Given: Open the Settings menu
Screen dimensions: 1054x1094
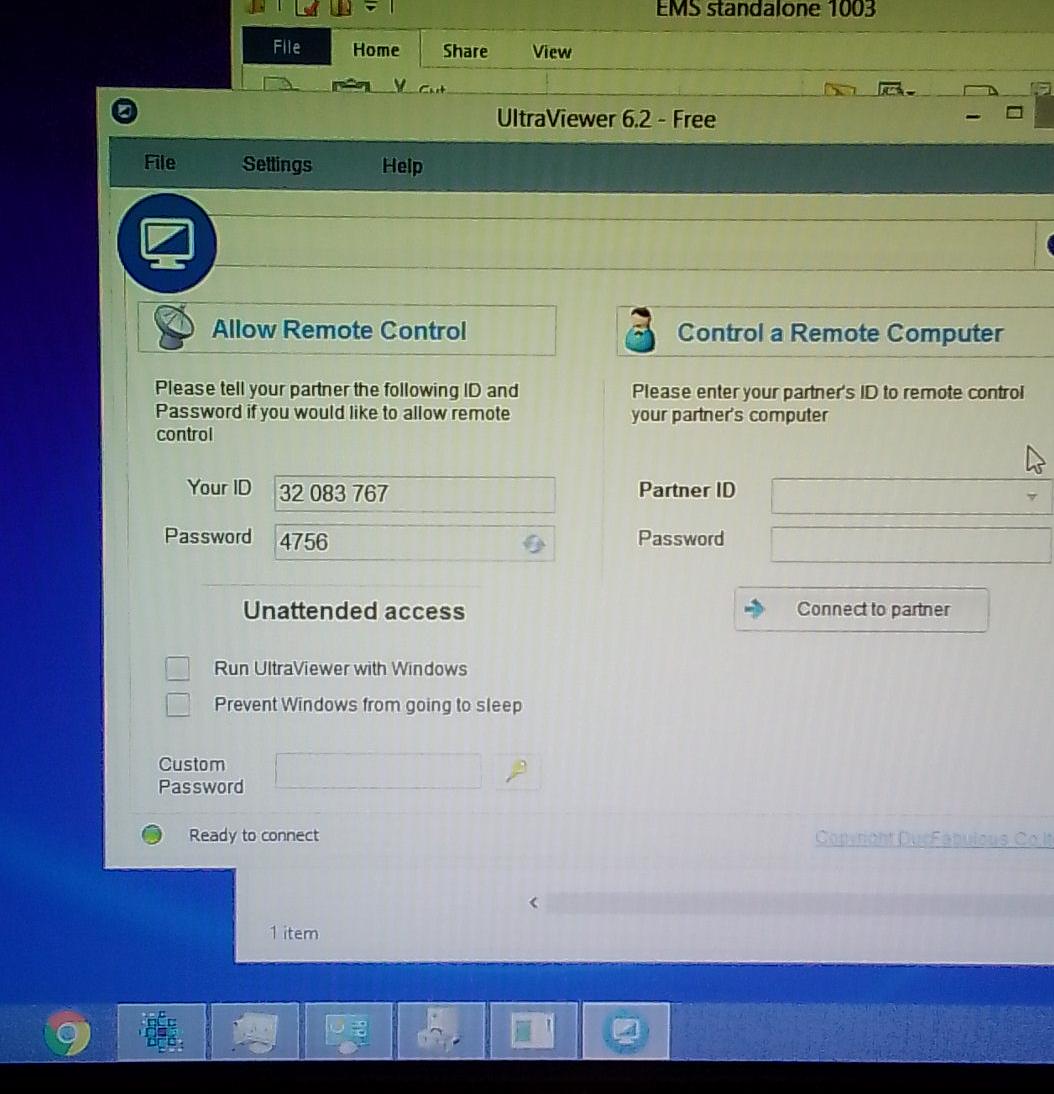Looking at the screenshot, I should [277, 165].
